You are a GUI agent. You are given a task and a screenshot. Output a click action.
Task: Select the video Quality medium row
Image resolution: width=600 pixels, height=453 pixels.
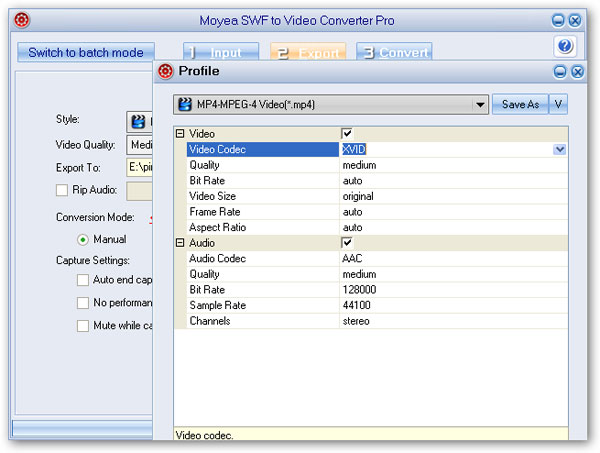coord(377,165)
